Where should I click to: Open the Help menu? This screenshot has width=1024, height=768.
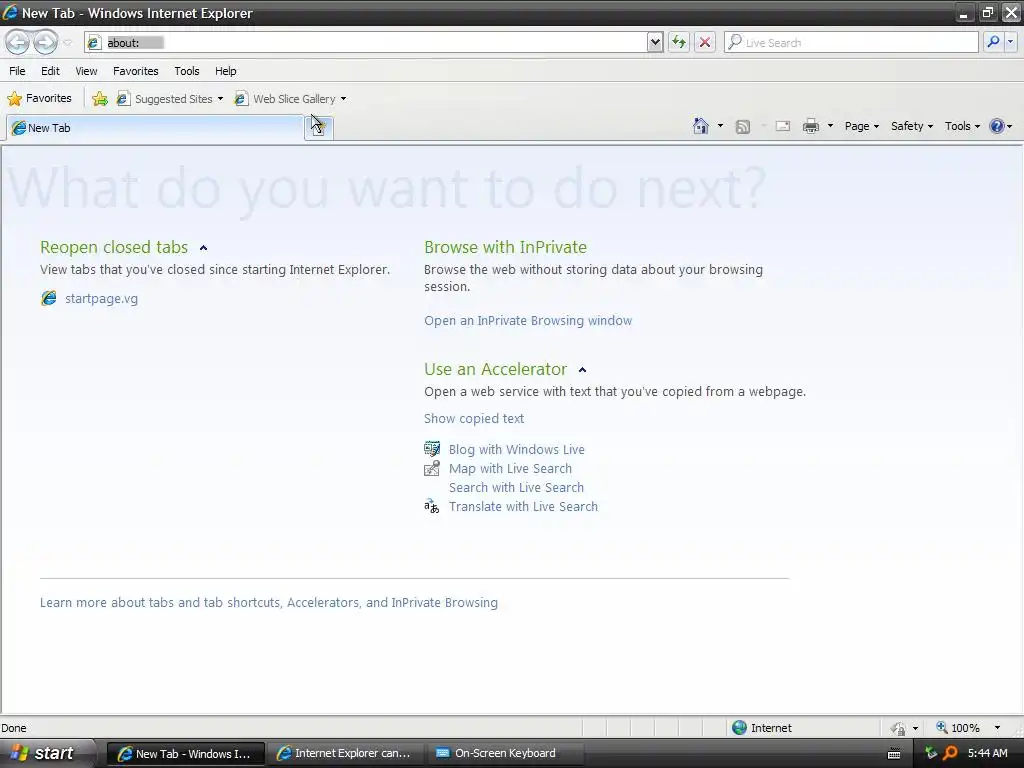(x=226, y=71)
